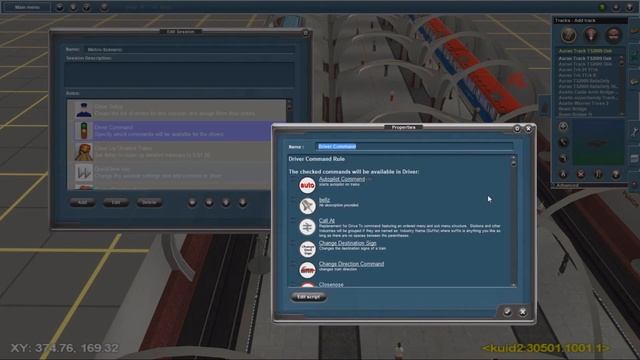
Task: Close the Edit Session window
Action: (x=306, y=32)
